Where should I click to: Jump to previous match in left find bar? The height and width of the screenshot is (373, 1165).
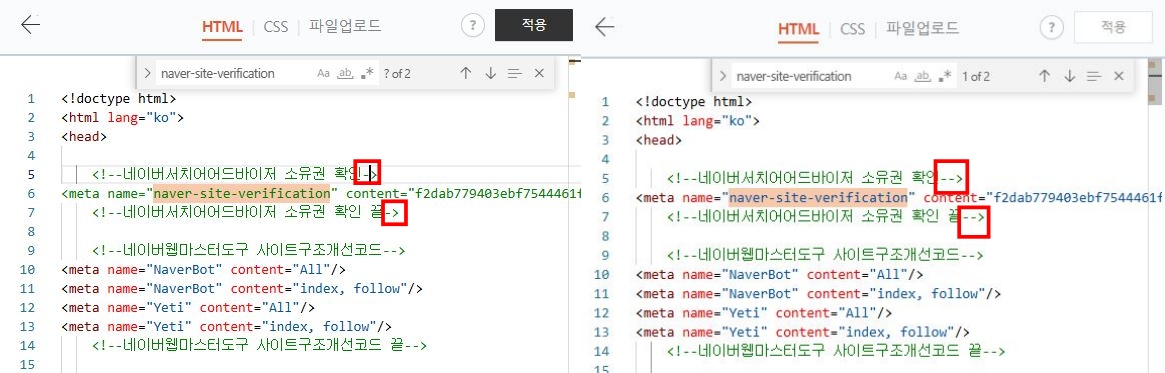point(466,73)
